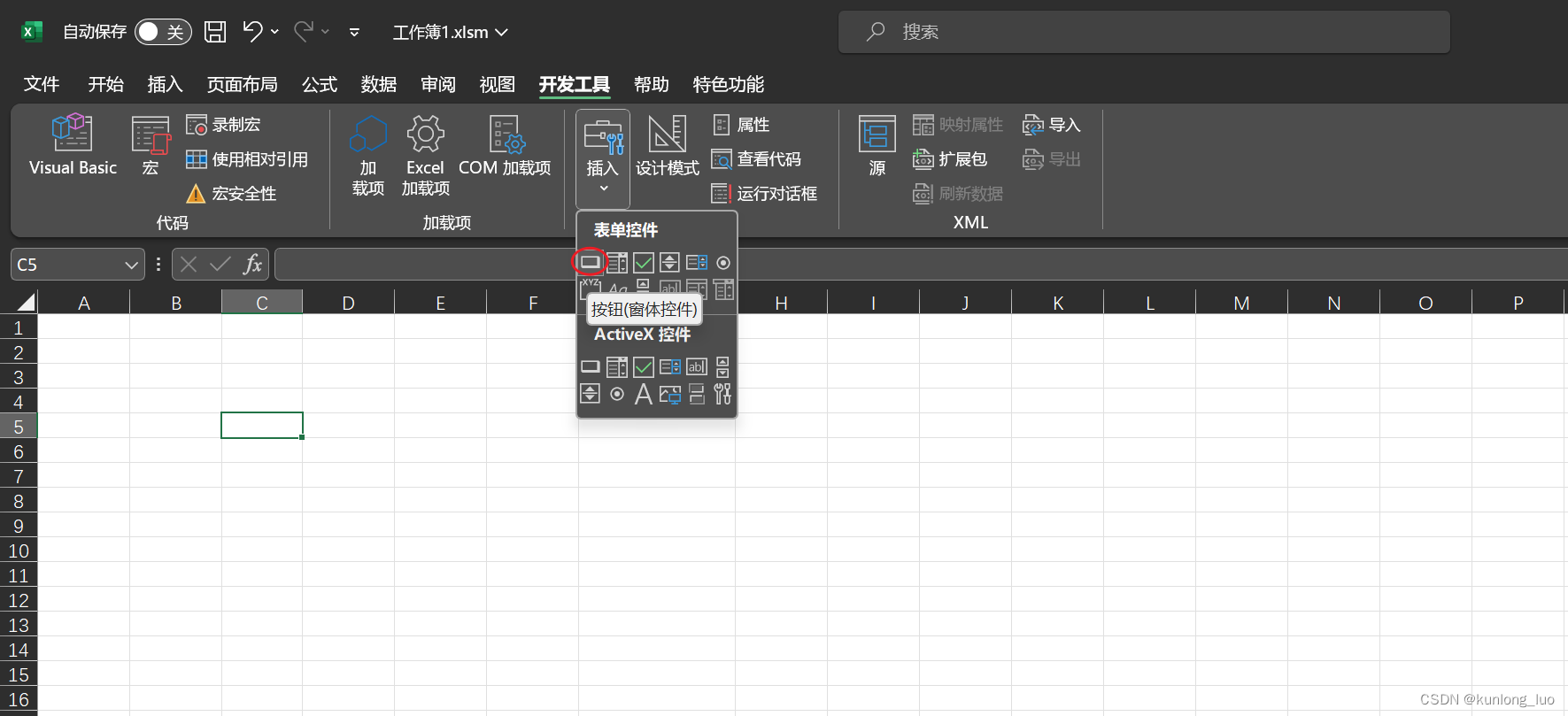This screenshot has height=716, width=1568.
Task: Undo the last action
Action: click(252, 32)
